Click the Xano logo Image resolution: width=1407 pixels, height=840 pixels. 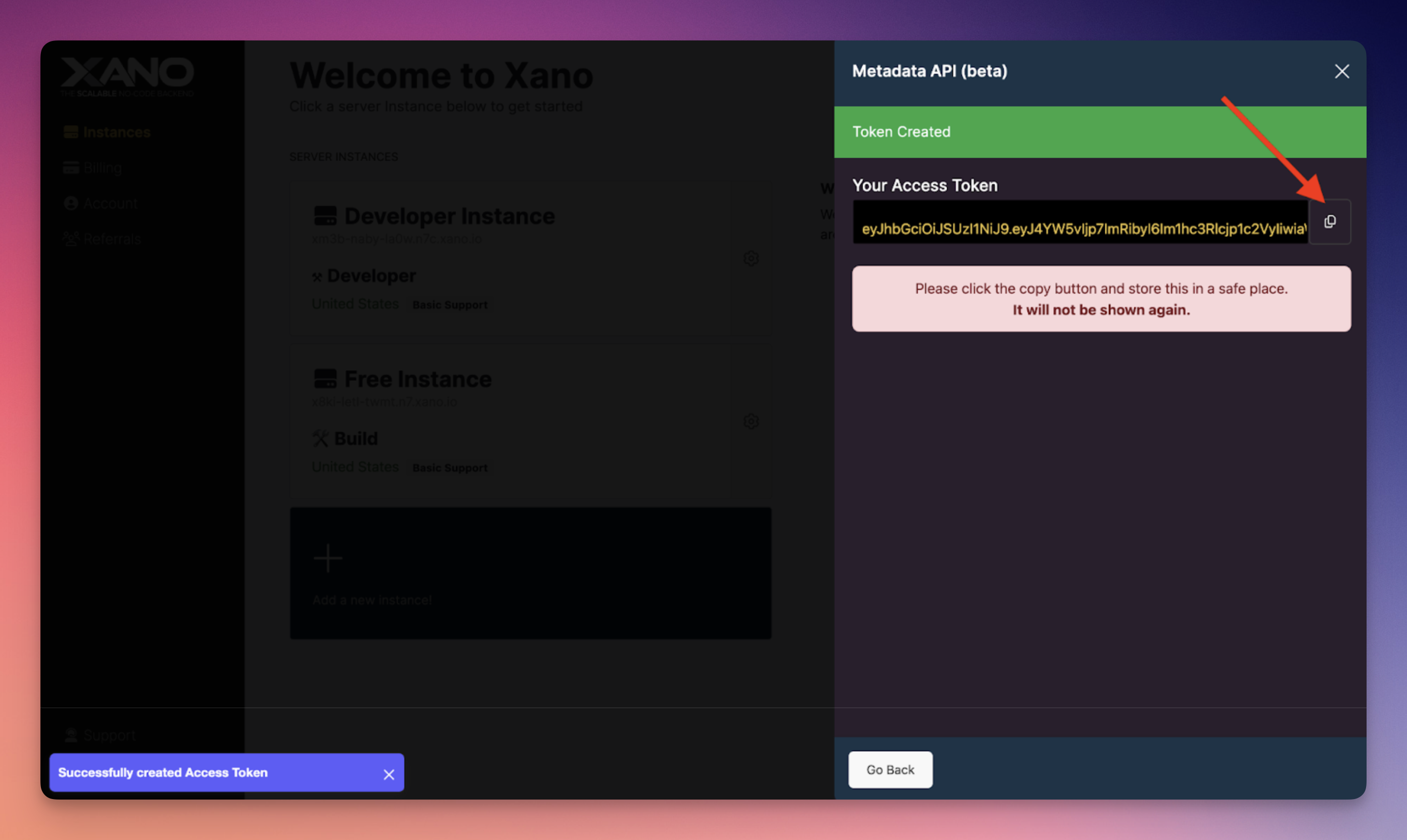click(x=127, y=76)
